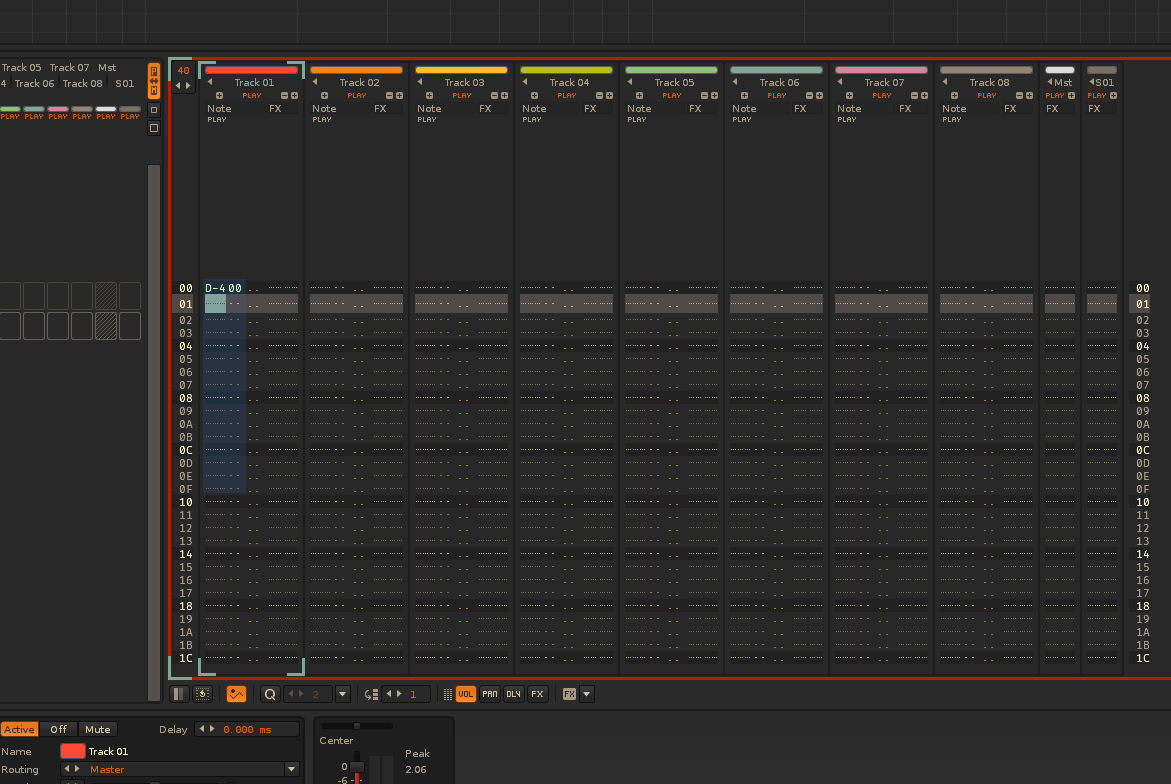Image resolution: width=1171 pixels, height=784 pixels.
Task: Select the Mute track state tab
Action: coord(97,730)
